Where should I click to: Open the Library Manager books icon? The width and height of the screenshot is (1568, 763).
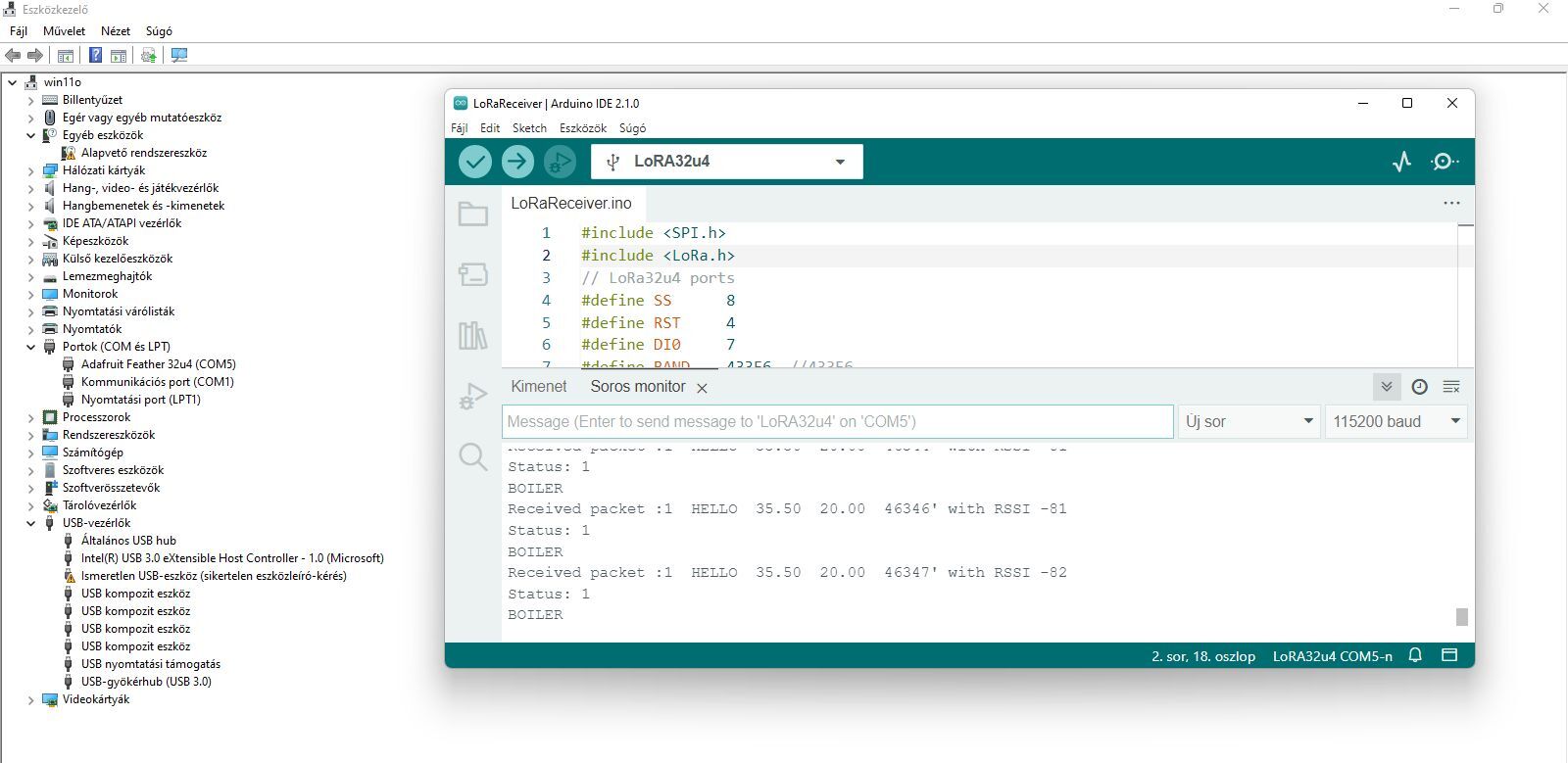tap(473, 336)
